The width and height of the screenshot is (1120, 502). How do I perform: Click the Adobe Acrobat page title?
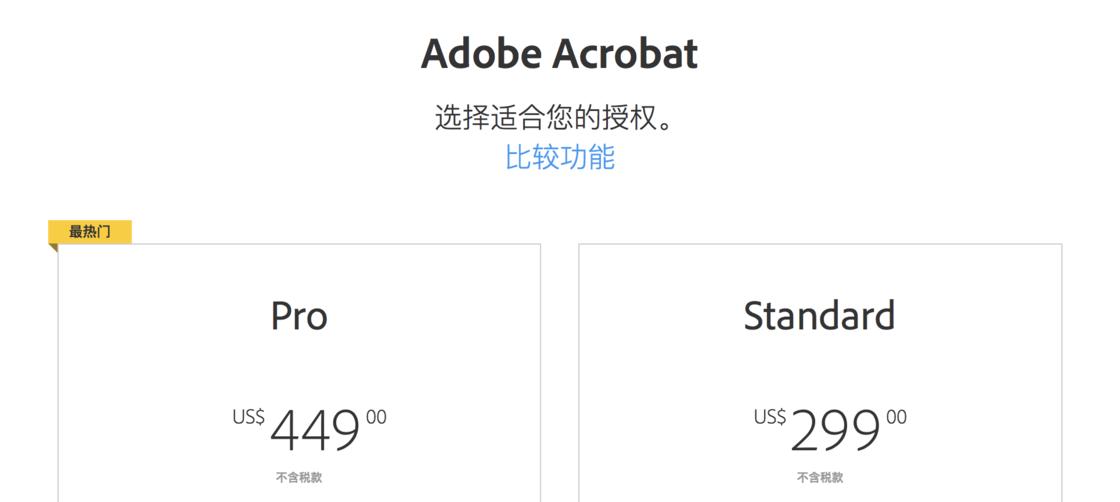point(559,53)
